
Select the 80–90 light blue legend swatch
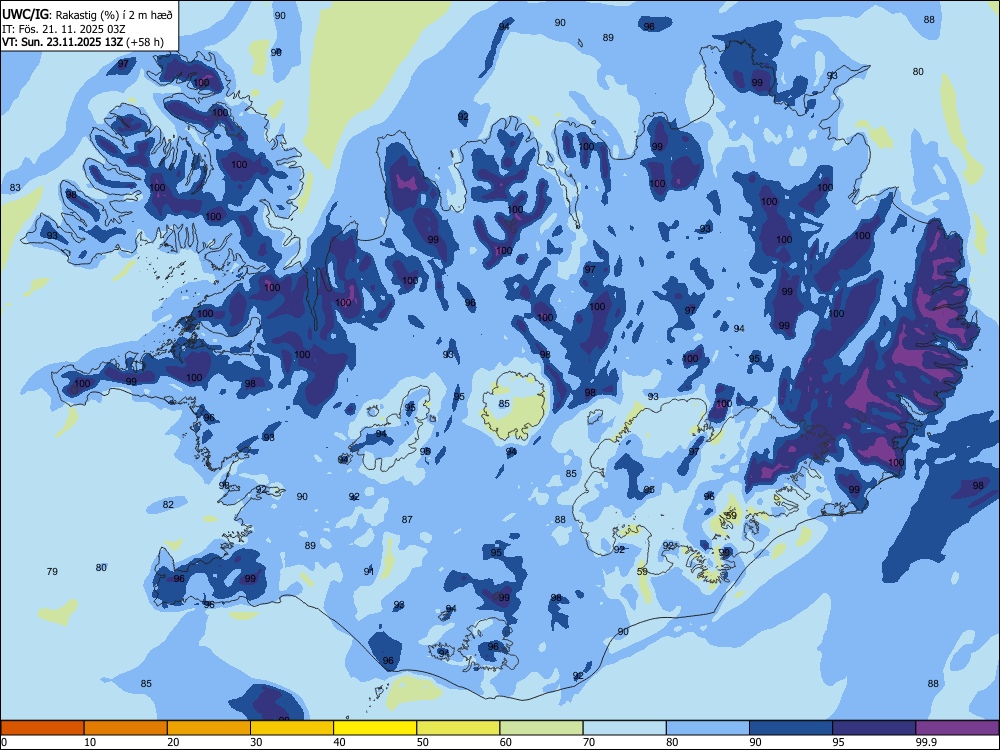[708, 728]
